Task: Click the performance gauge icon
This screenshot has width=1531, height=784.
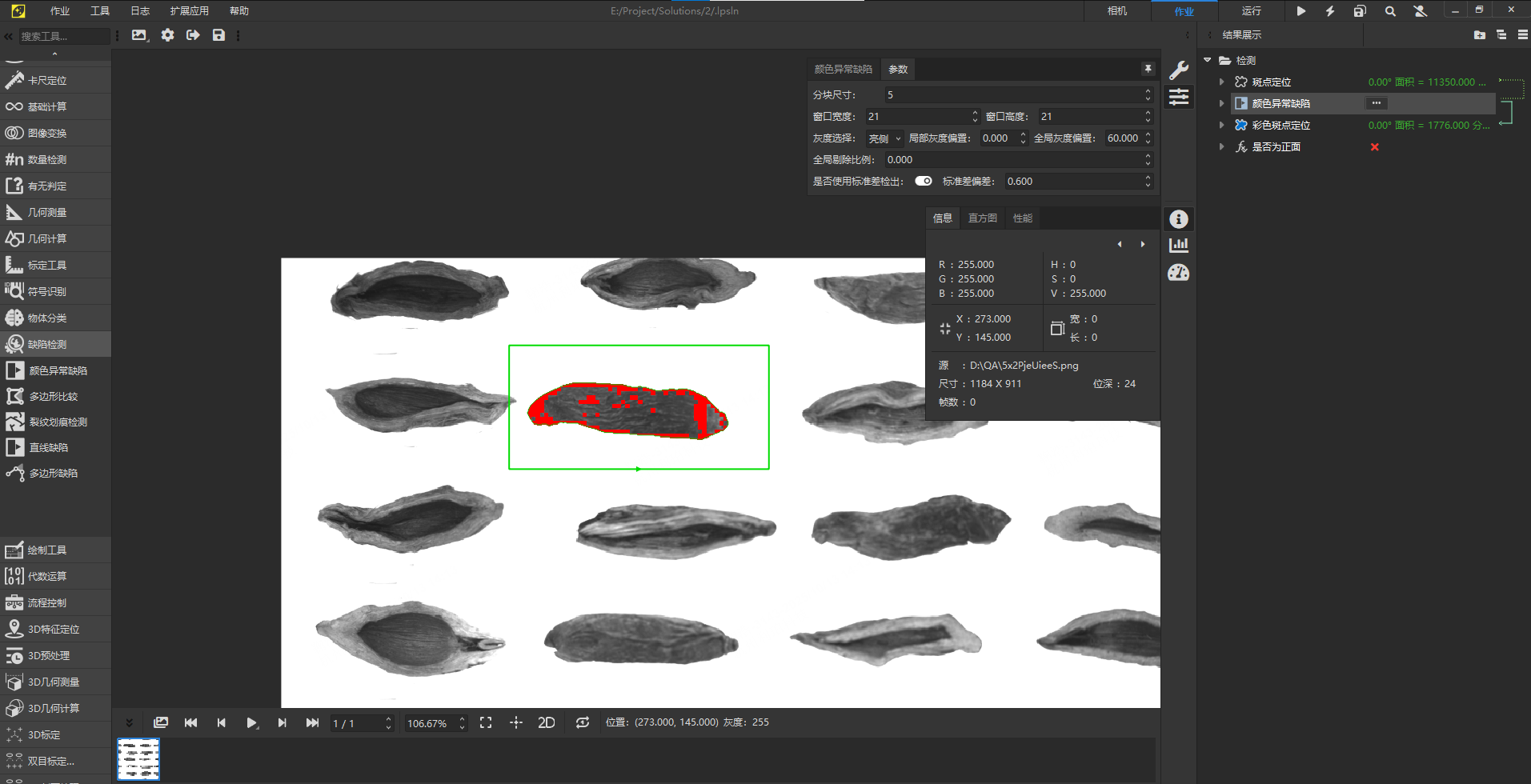Action: (1178, 273)
